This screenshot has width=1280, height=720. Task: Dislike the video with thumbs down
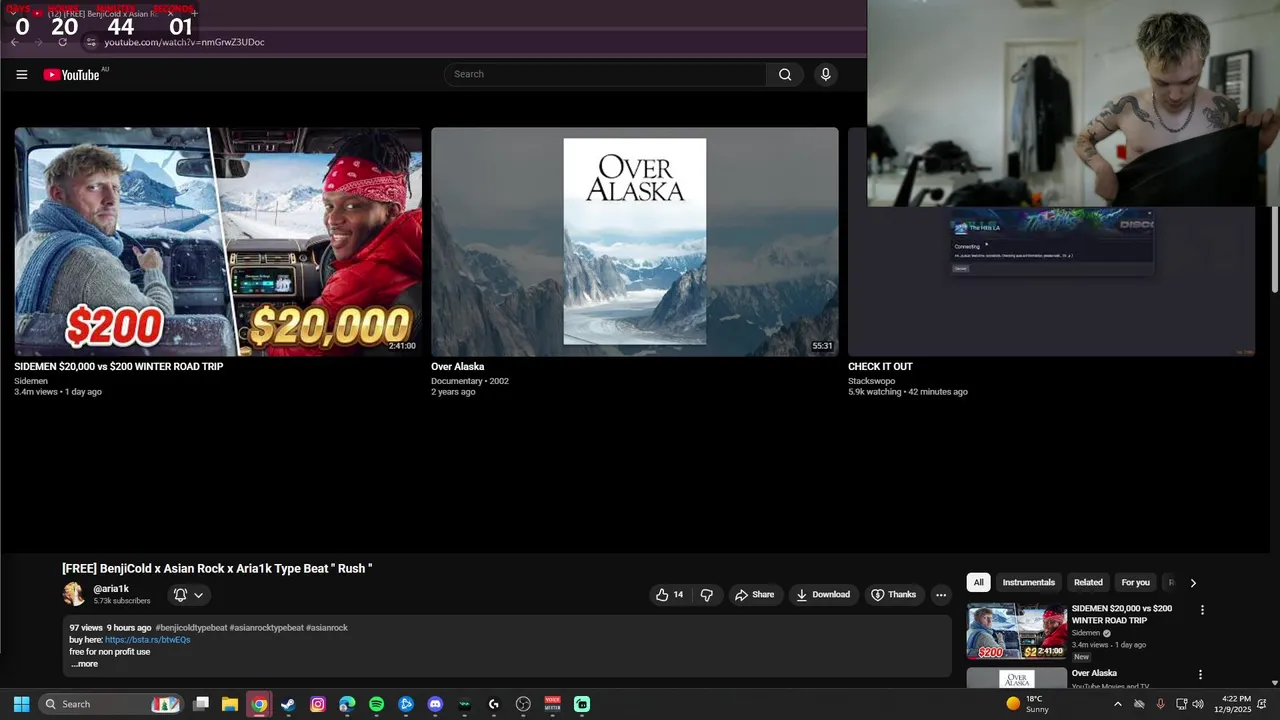click(707, 595)
